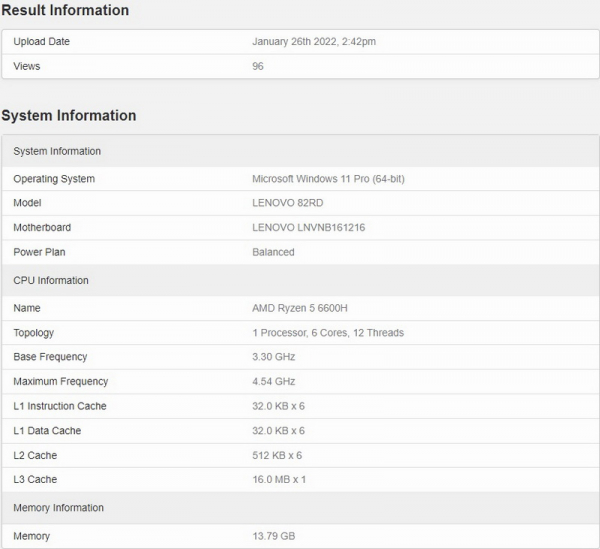This screenshot has height=549, width=600.
Task: Click the Memory Information section header
Action: point(58,508)
